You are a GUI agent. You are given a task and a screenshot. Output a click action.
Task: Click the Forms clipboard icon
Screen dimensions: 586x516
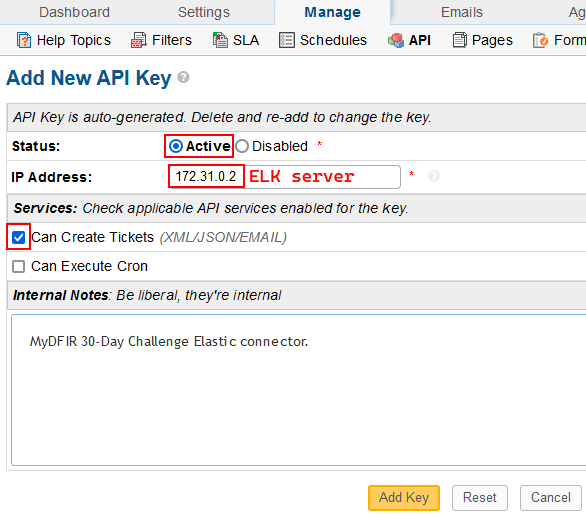[540, 40]
